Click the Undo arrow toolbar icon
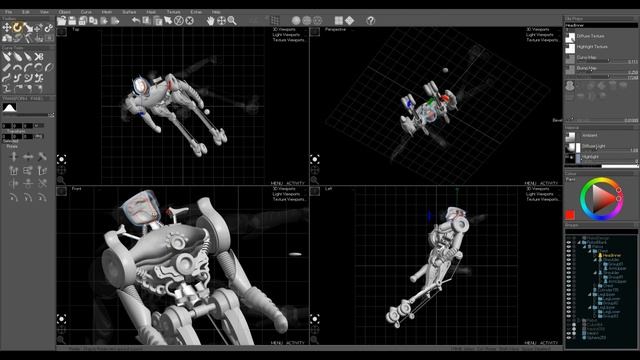The height and width of the screenshot is (360, 640). tap(136, 20)
